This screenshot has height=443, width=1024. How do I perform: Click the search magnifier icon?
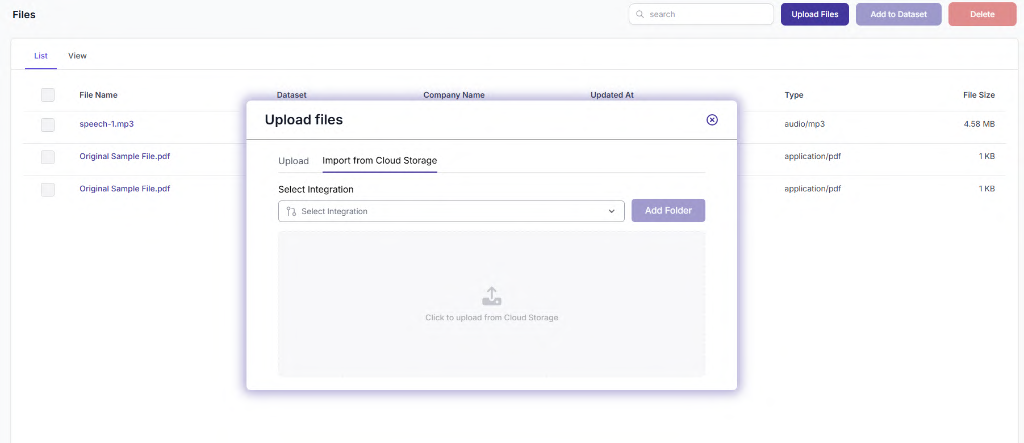point(640,14)
